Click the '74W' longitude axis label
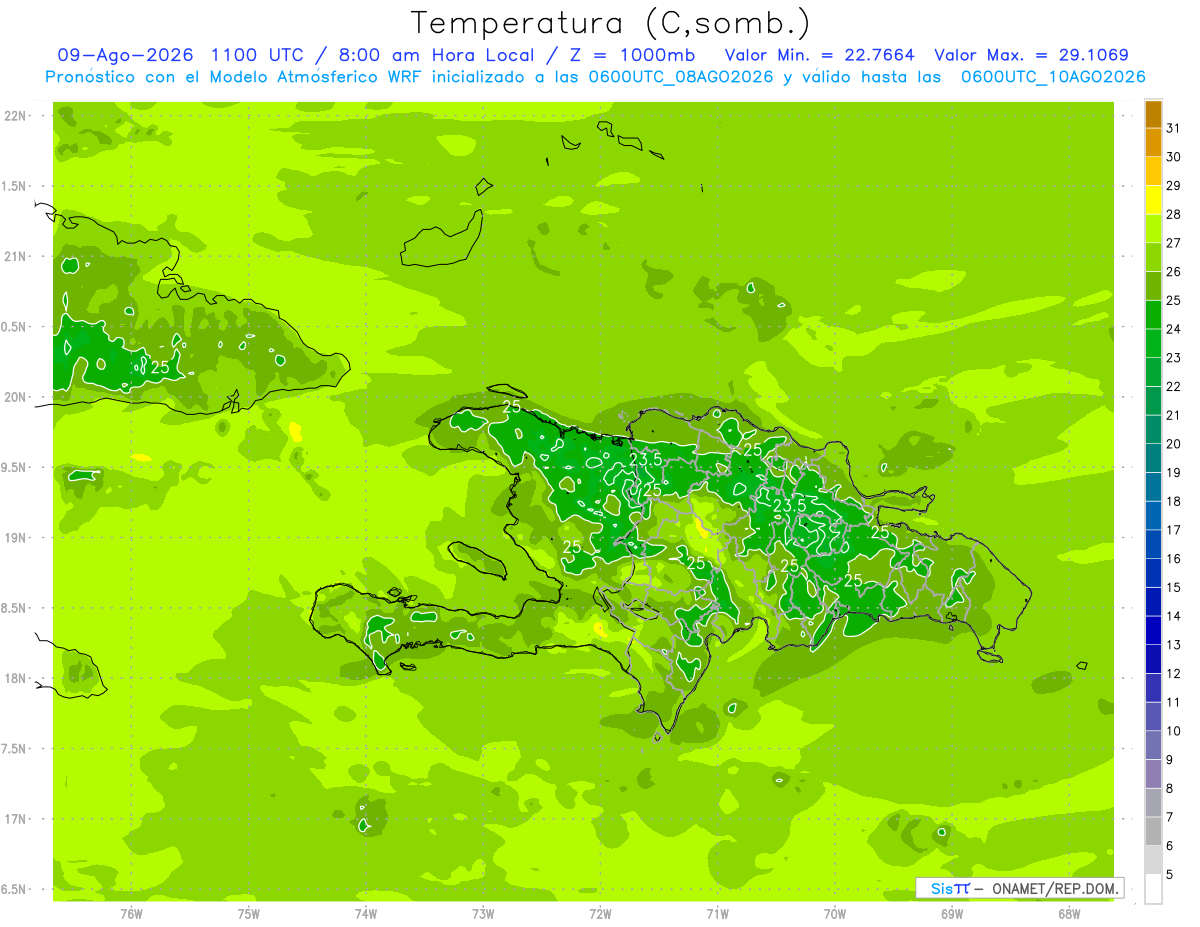The width and height of the screenshot is (1200, 927). pos(365,914)
